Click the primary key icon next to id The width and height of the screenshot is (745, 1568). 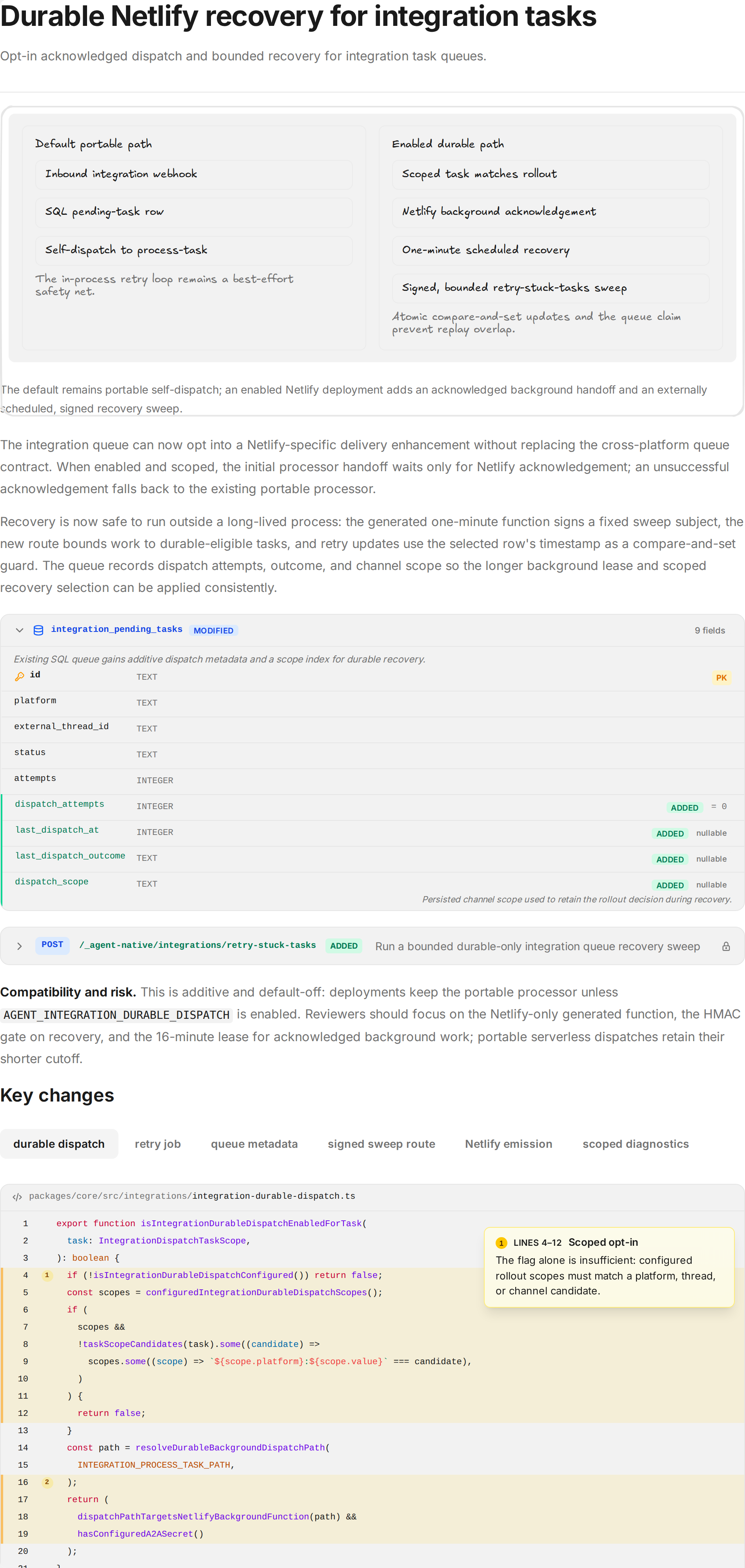(x=20, y=676)
